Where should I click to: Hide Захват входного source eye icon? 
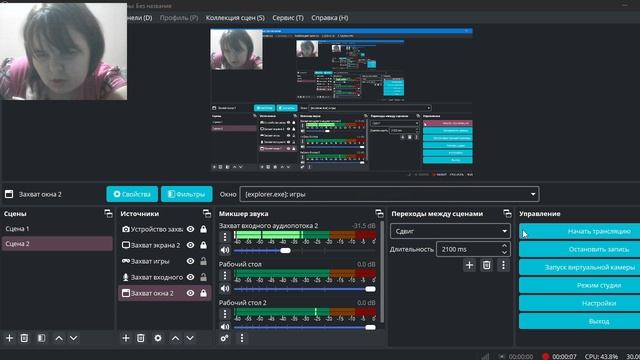191,277
